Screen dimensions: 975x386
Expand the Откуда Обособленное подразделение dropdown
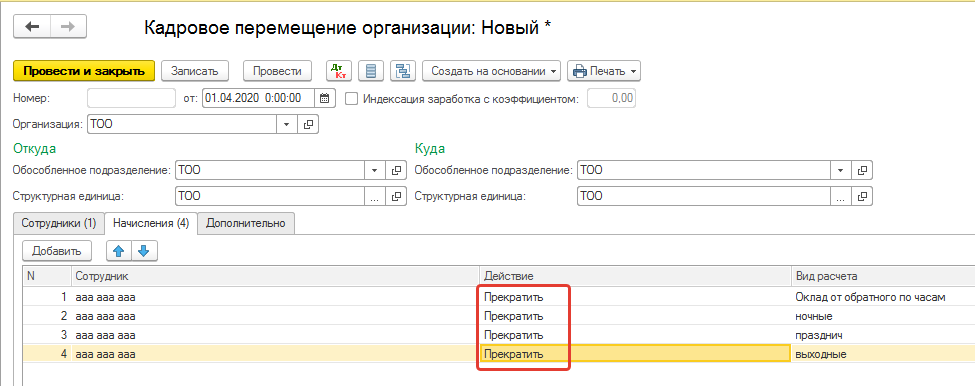pyautogui.click(x=374, y=170)
